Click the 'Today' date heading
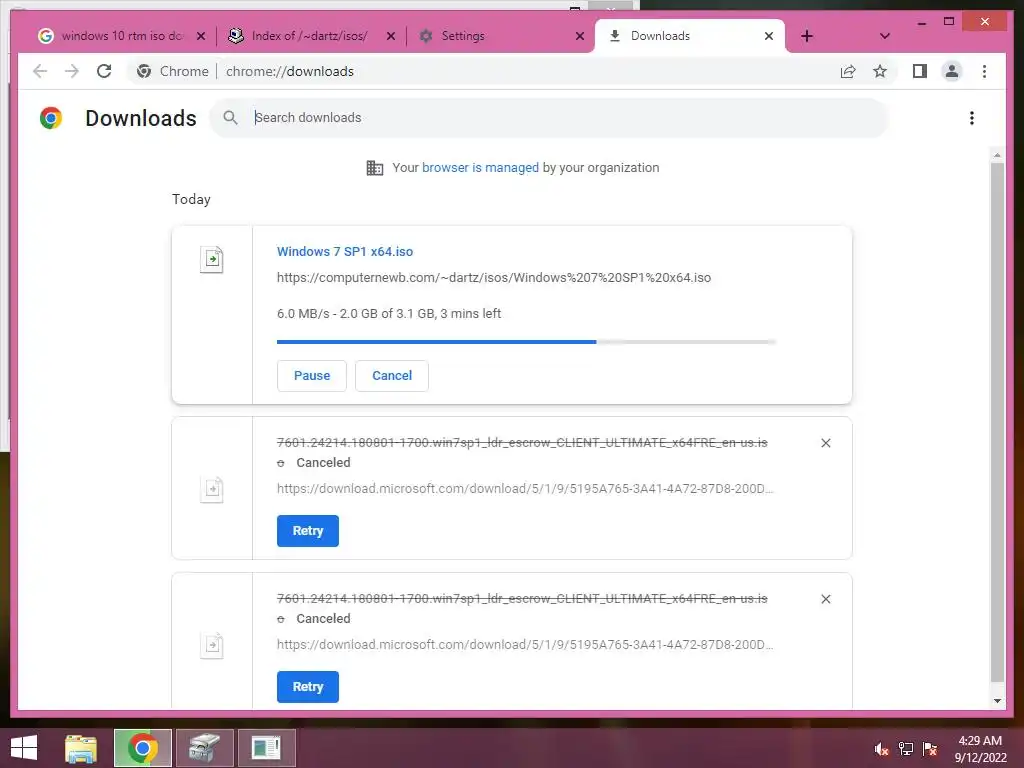 pyautogui.click(x=191, y=199)
